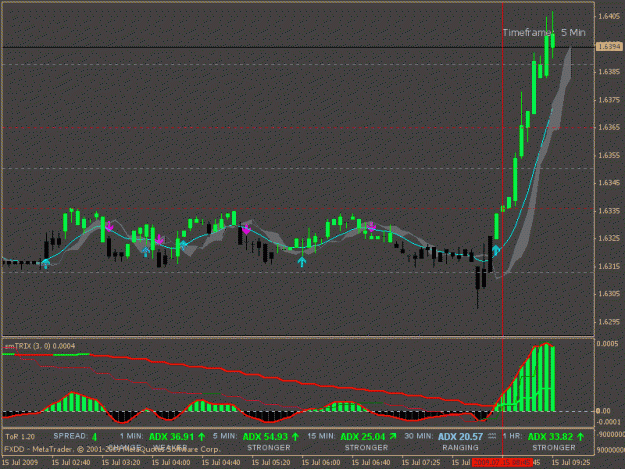625x469 pixels.
Task: Click the RANGING status under 30 MIN
Action: coord(460,447)
